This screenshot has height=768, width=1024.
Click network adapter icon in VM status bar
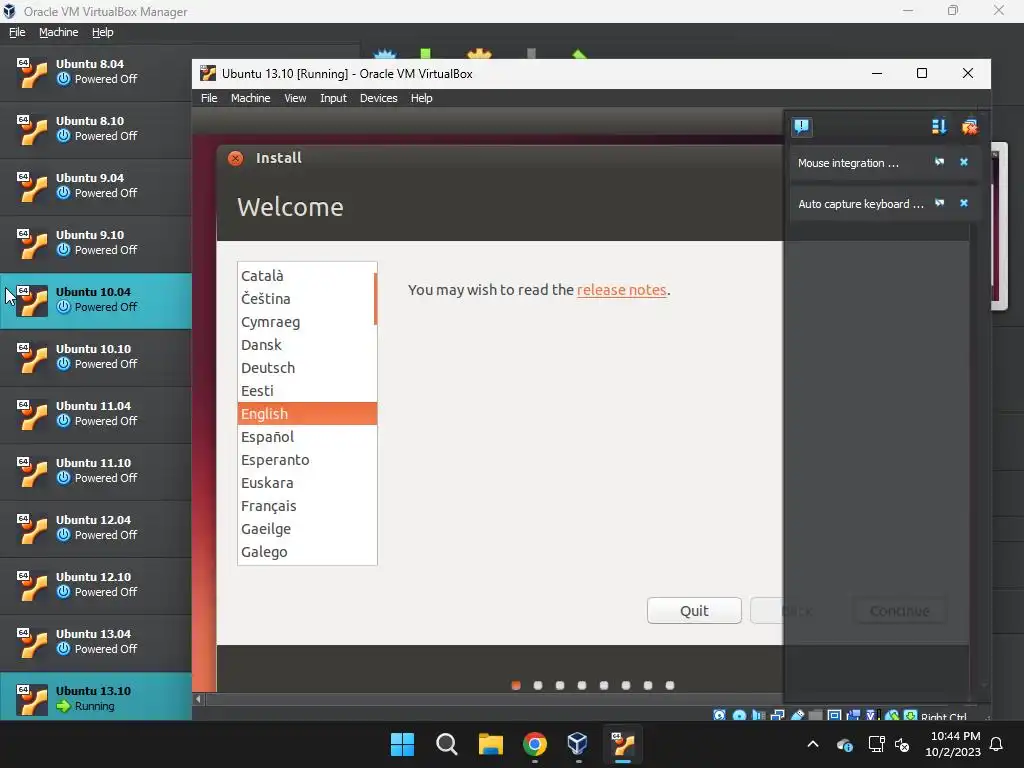(777, 716)
